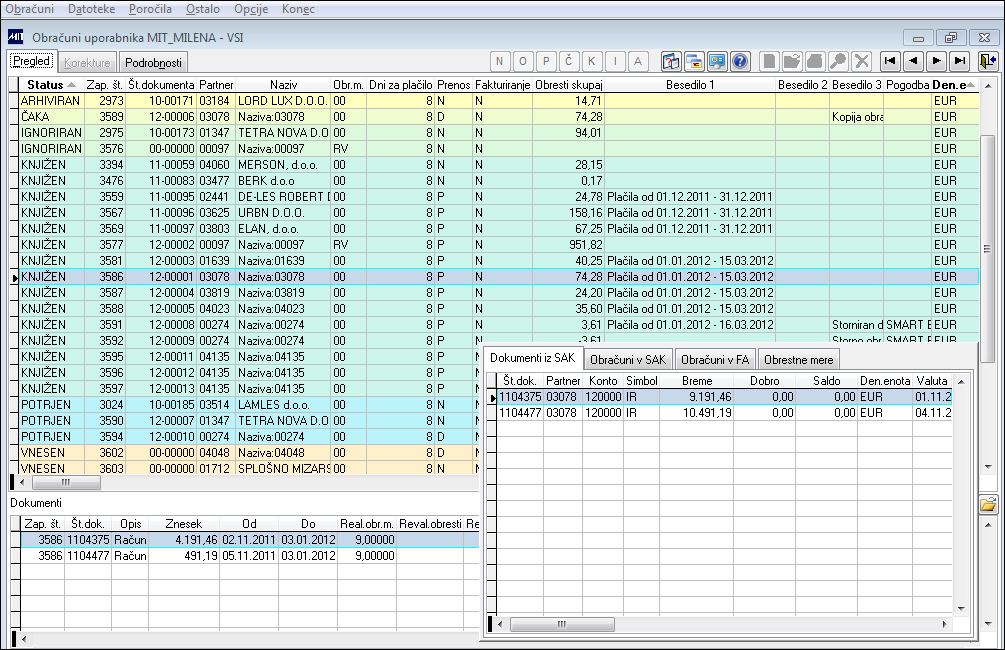Click the Znesek column header in Dokumenti table

point(183,524)
